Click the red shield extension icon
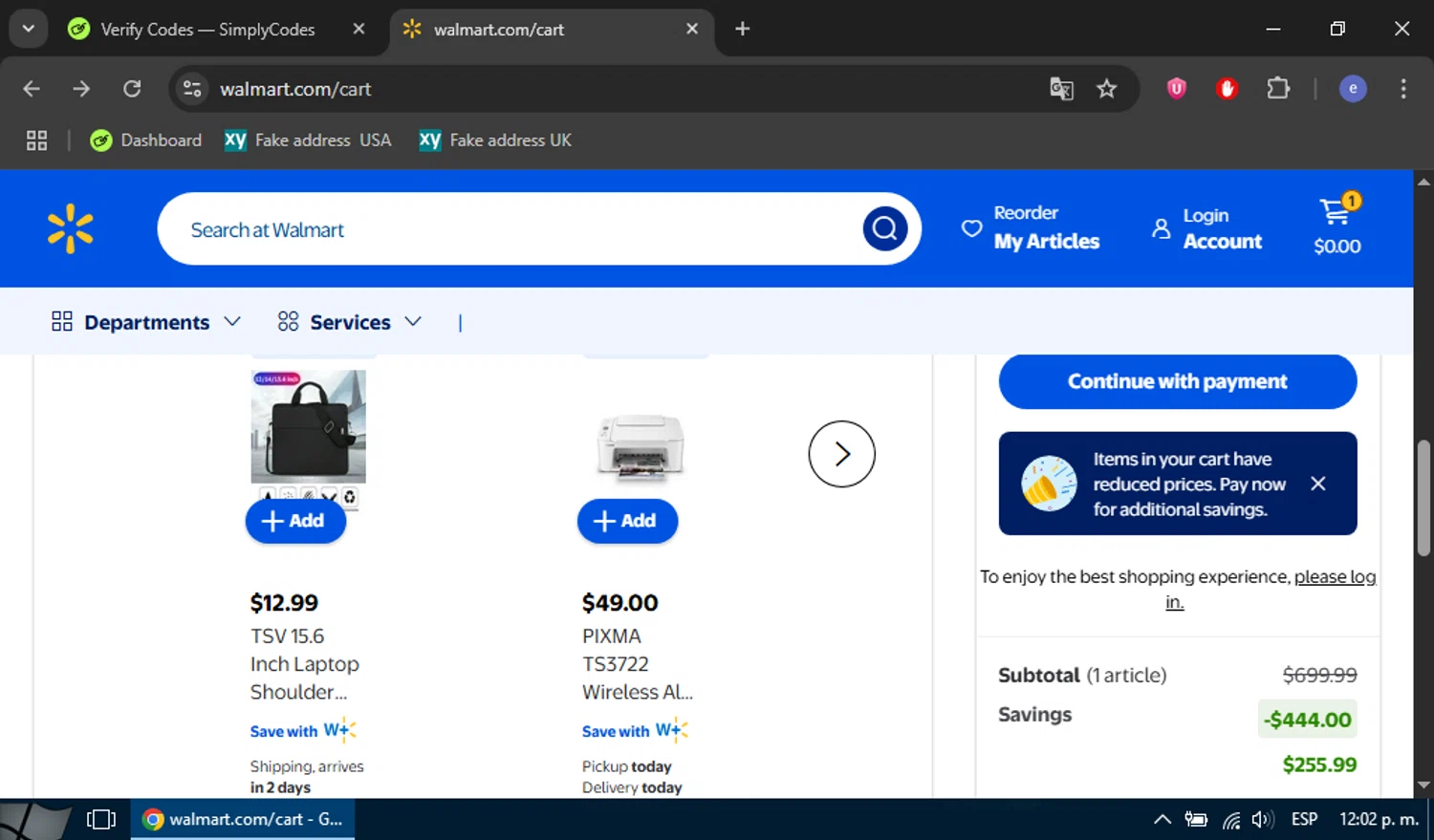 point(1177,89)
